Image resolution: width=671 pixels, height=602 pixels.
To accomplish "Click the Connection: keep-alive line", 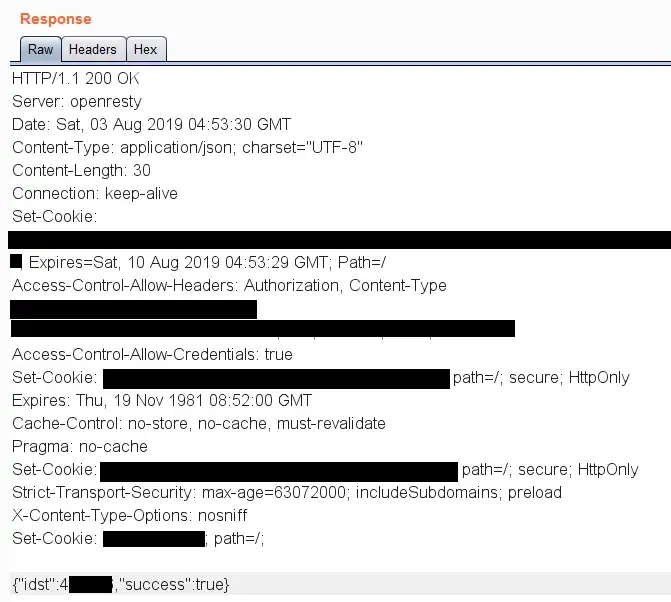I will (95, 194).
